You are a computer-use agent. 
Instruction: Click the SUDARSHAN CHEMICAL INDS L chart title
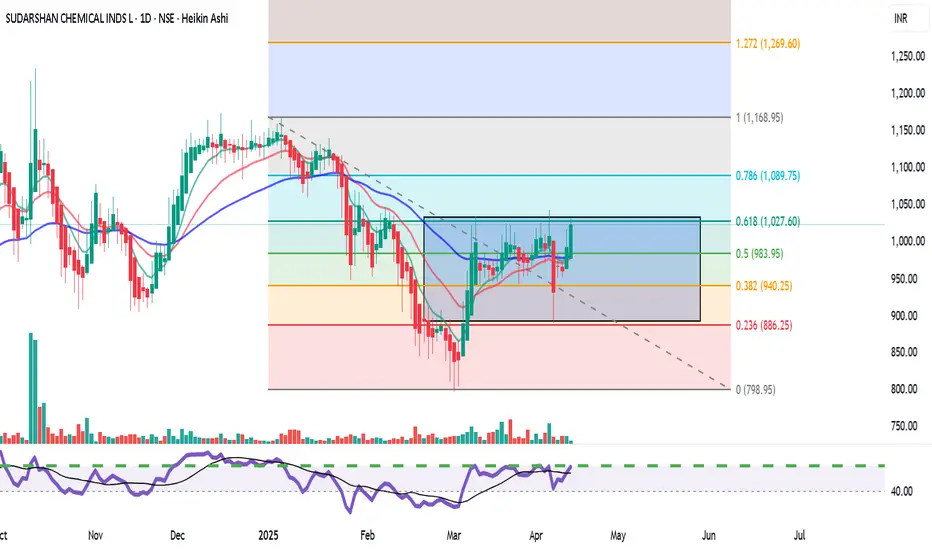tap(116, 18)
